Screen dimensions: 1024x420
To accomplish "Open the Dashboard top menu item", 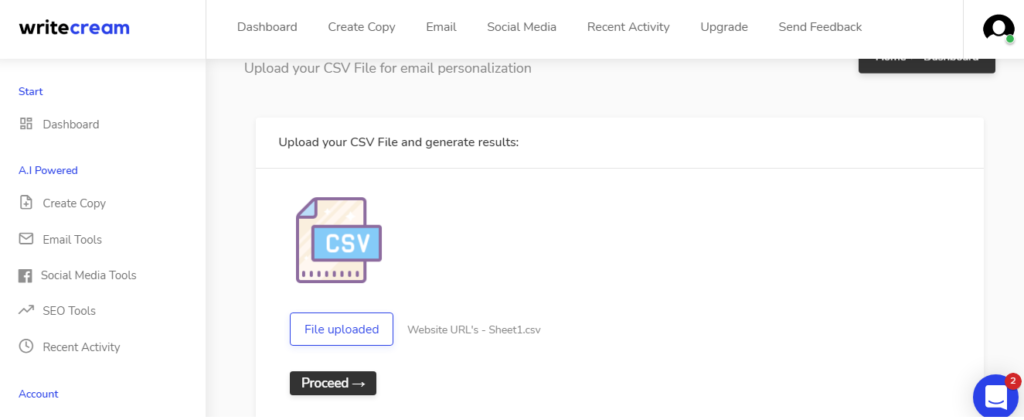I will 267,27.
